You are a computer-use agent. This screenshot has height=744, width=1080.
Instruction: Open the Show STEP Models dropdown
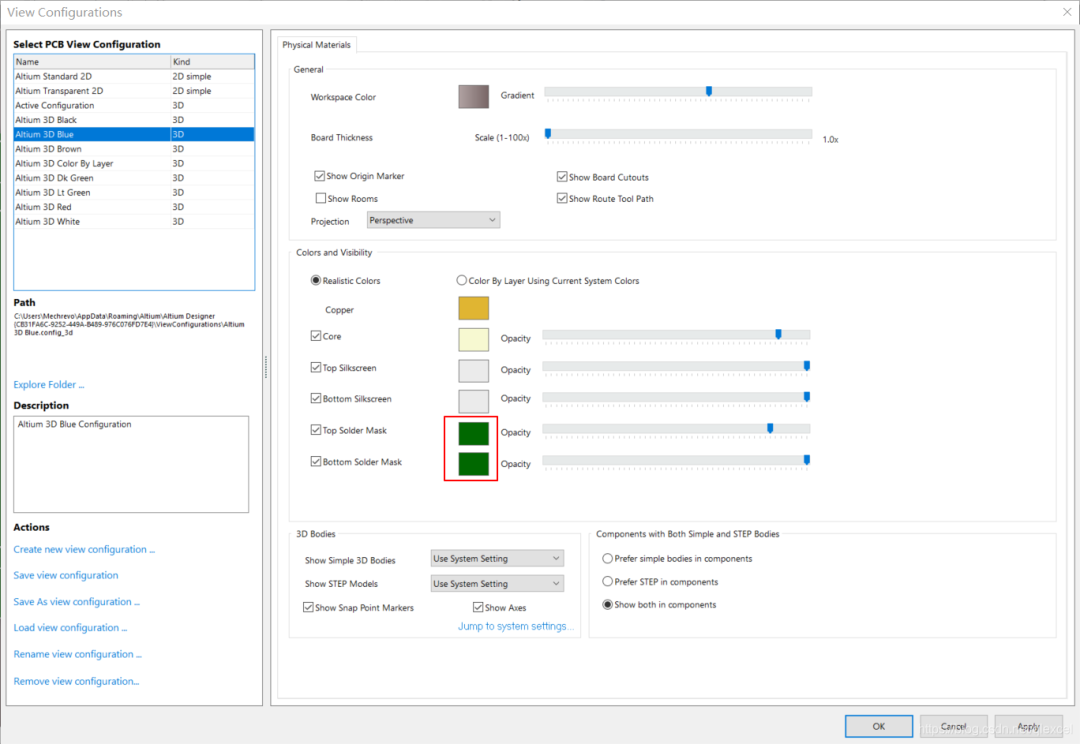coord(497,584)
